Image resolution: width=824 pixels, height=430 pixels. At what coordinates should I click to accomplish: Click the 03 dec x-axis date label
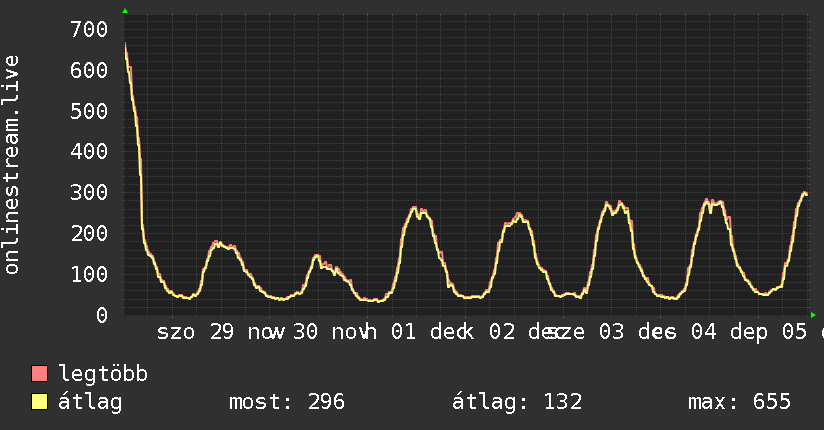pos(637,332)
